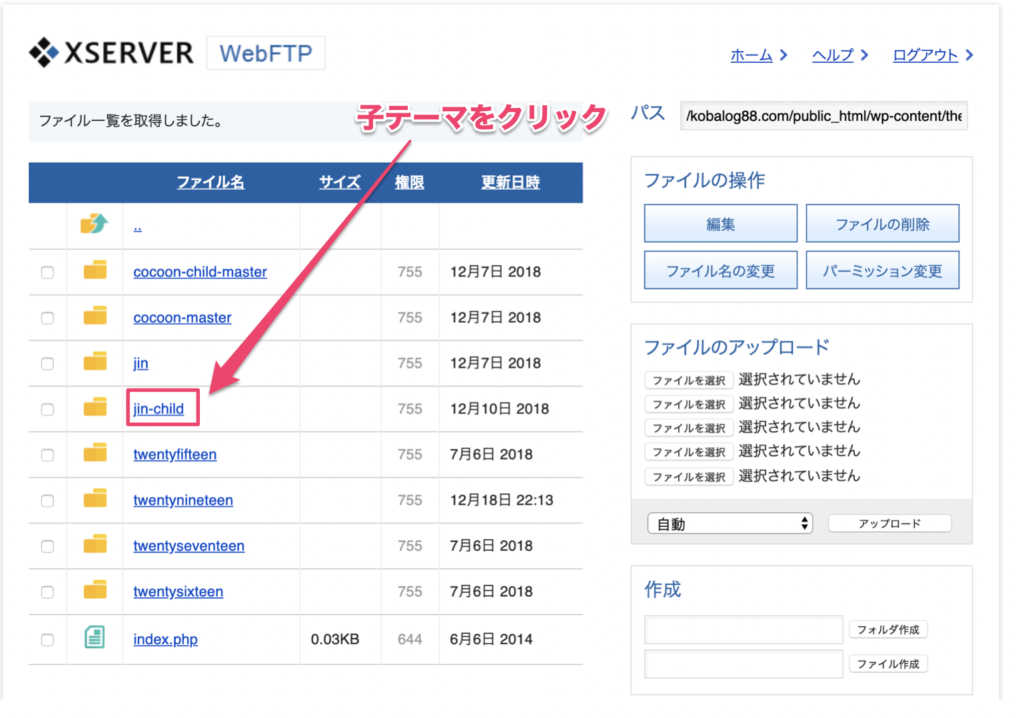Sort the list by 更新日時 header
This screenshot has width=1024, height=718.
click(511, 182)
